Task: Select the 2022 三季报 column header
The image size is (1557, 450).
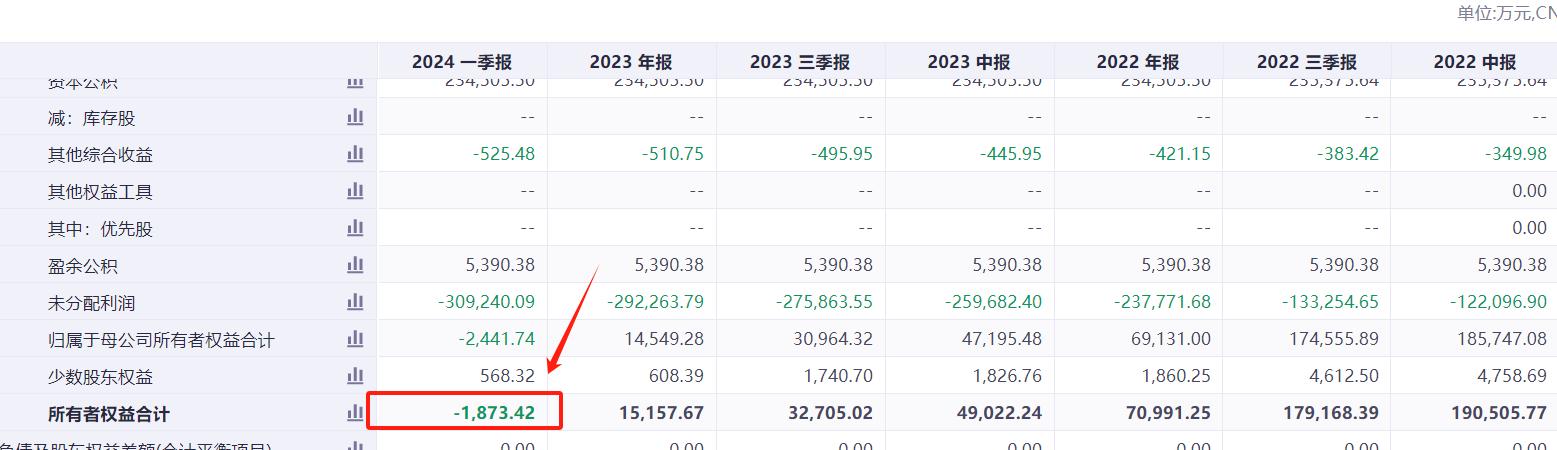Action: 1307,61
